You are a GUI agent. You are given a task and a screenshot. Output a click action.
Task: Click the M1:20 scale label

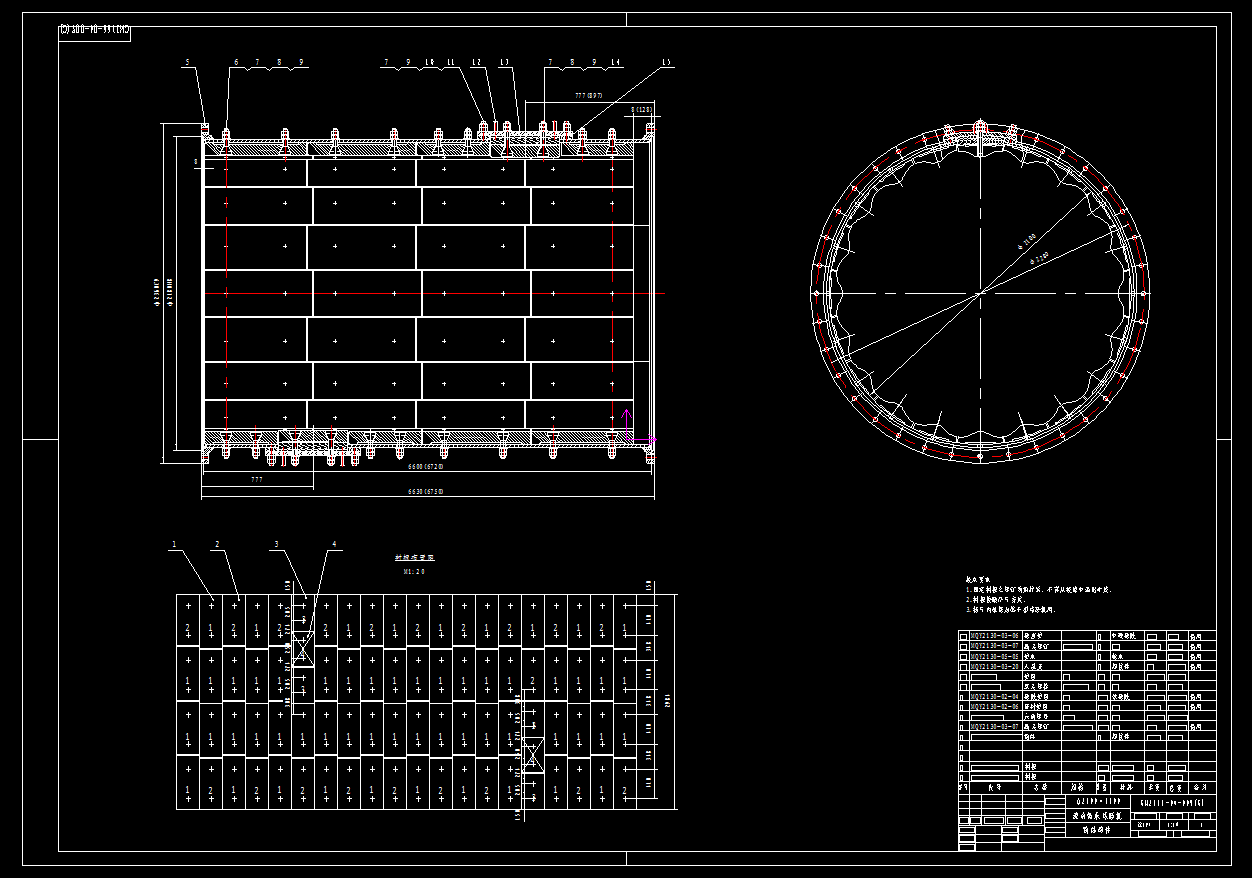[414, 572]
